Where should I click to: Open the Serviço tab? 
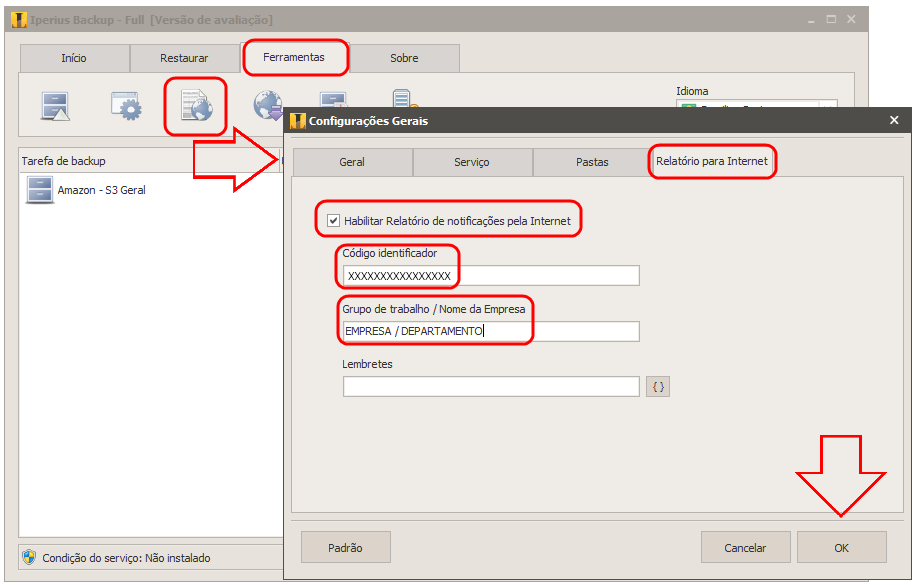pos(472,162)
